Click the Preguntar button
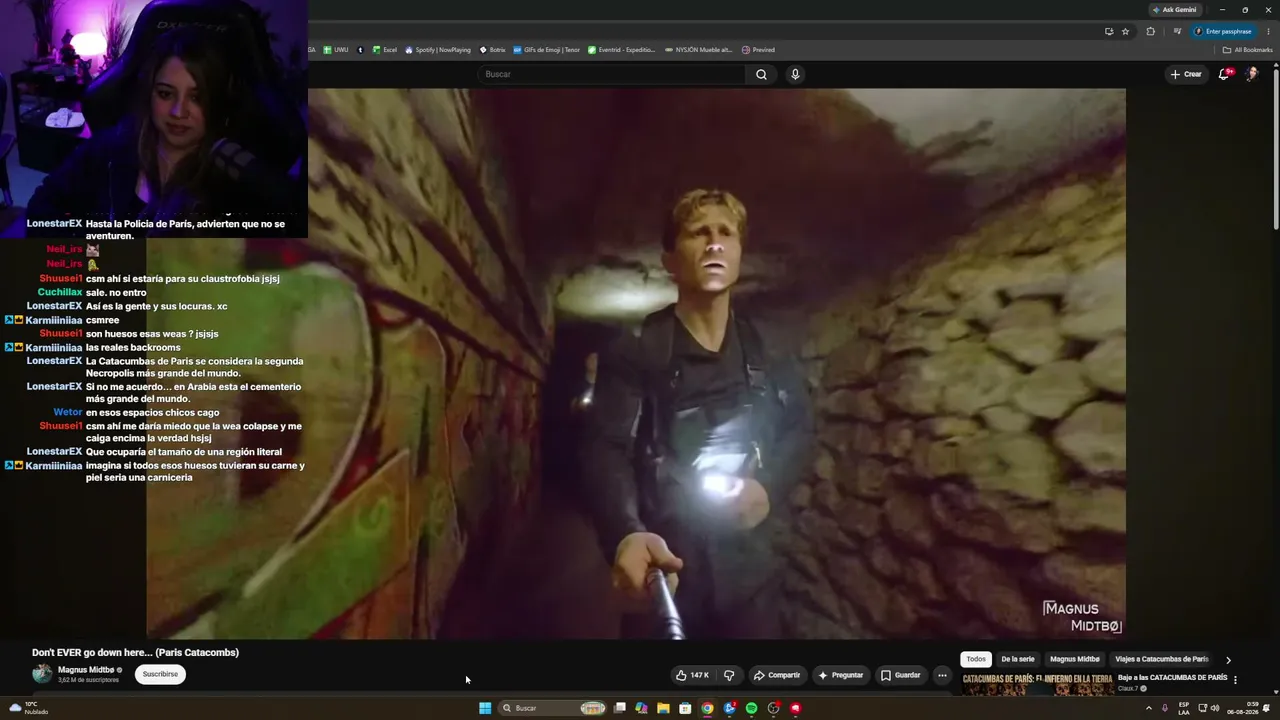 [x=840, y=675]
